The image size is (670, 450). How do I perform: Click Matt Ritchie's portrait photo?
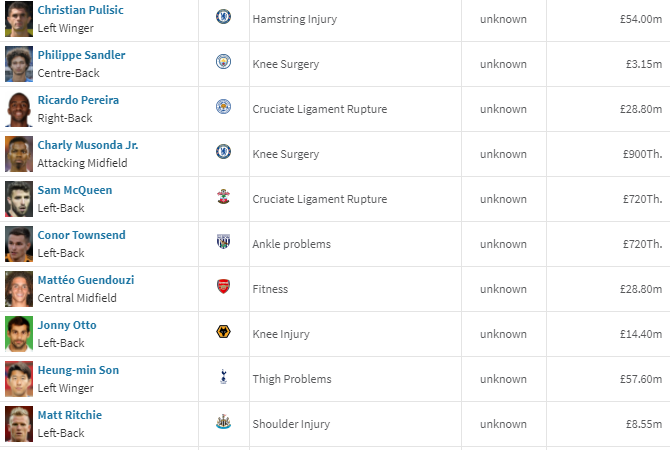(x=19, y=424)
